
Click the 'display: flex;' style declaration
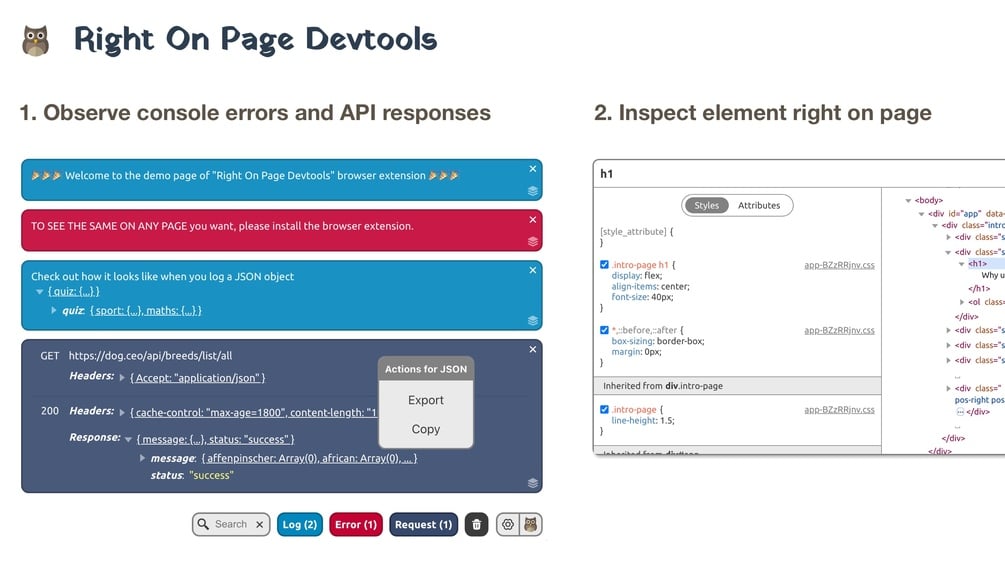[x=636, y=275]
